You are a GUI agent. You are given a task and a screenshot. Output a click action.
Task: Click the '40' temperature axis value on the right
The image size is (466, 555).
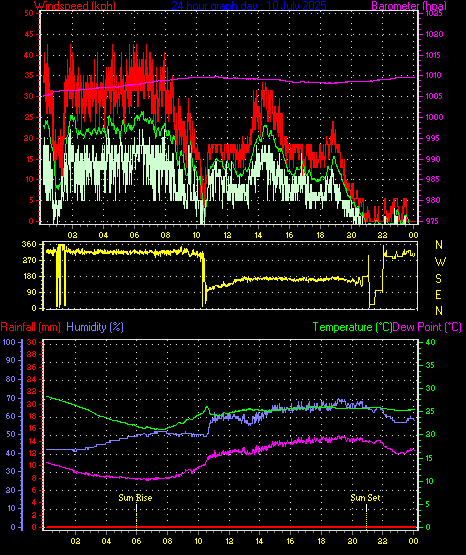pos(430,342)
